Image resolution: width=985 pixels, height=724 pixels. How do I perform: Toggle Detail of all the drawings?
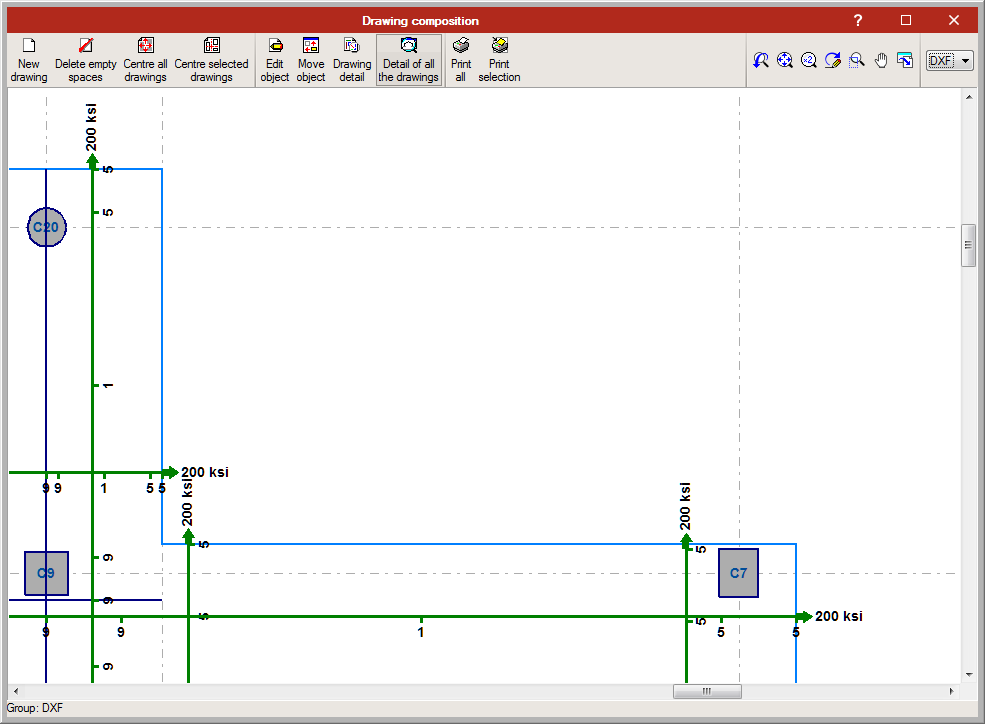(408, 60)
